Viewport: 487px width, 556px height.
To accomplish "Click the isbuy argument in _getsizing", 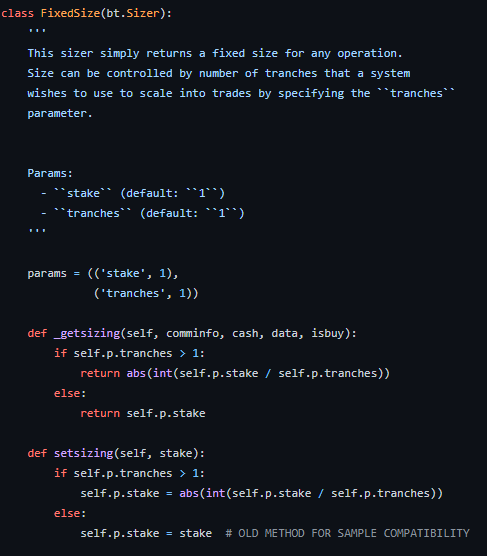I will pyautogui.click(x=328, y=333).
